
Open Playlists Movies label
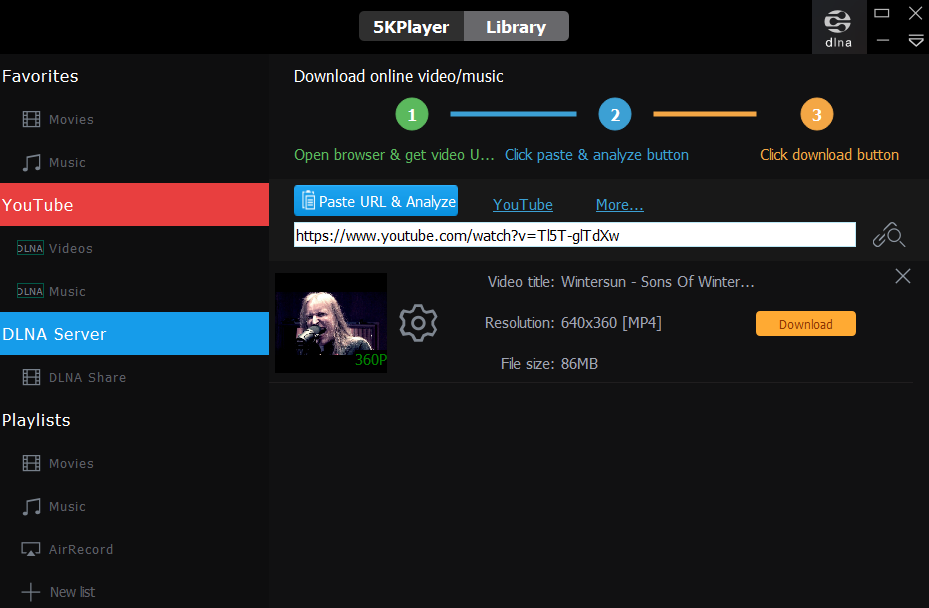[71, 463]
